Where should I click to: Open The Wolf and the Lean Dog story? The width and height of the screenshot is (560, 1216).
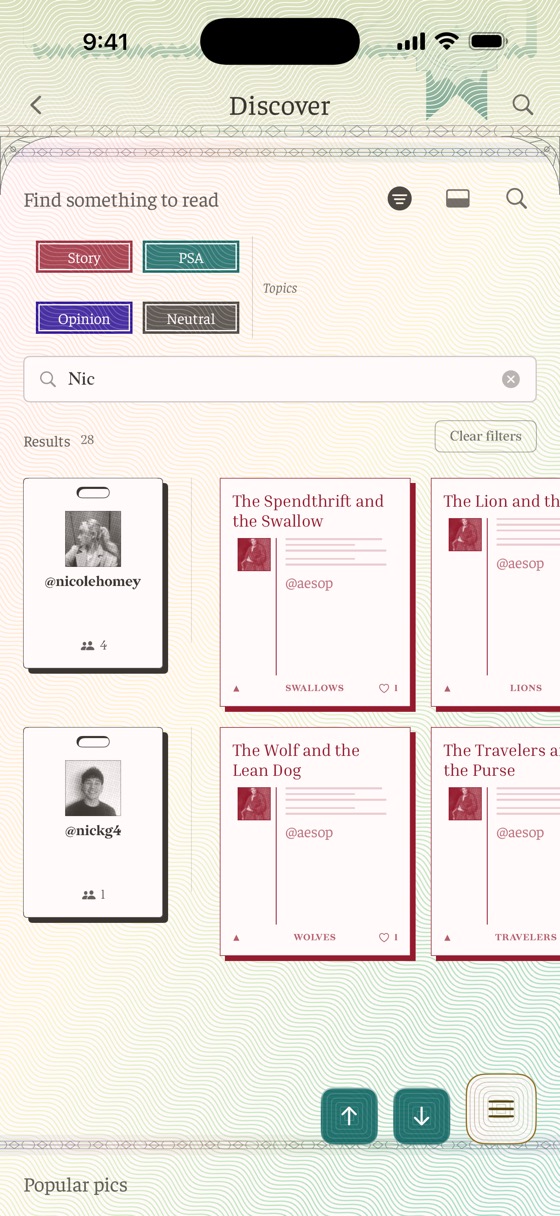(315, 841)
